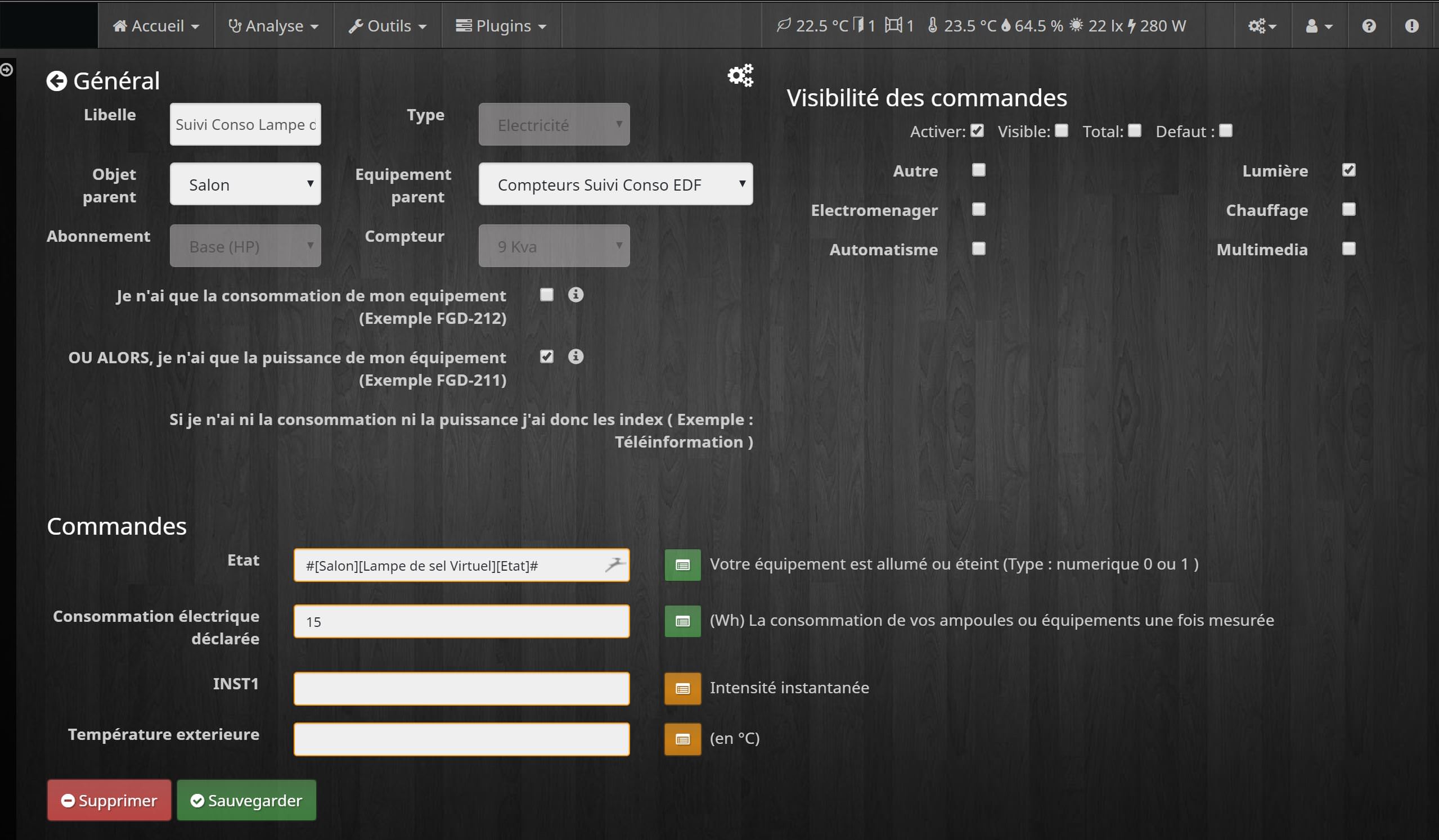1439x840 pixels.
Task: Open the Type Electricité dropdown
Action: click(554, 124)
